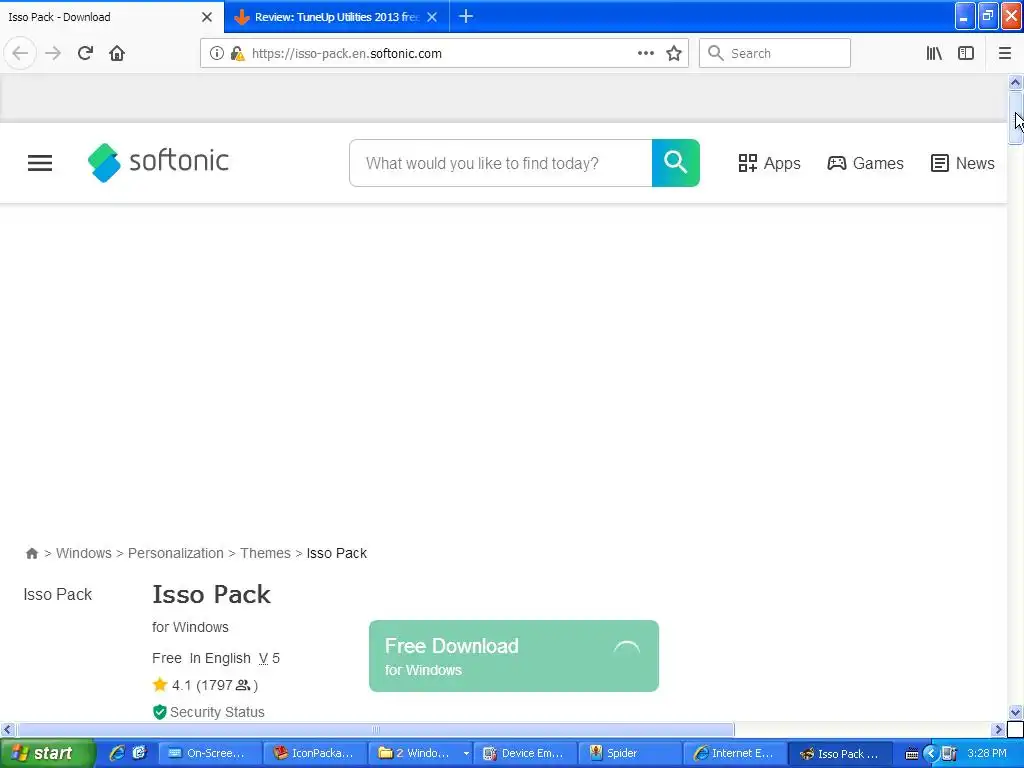1024x768 pixels.
Task: Click the home icon in the breadcrumb
Action: coord(31,553)
